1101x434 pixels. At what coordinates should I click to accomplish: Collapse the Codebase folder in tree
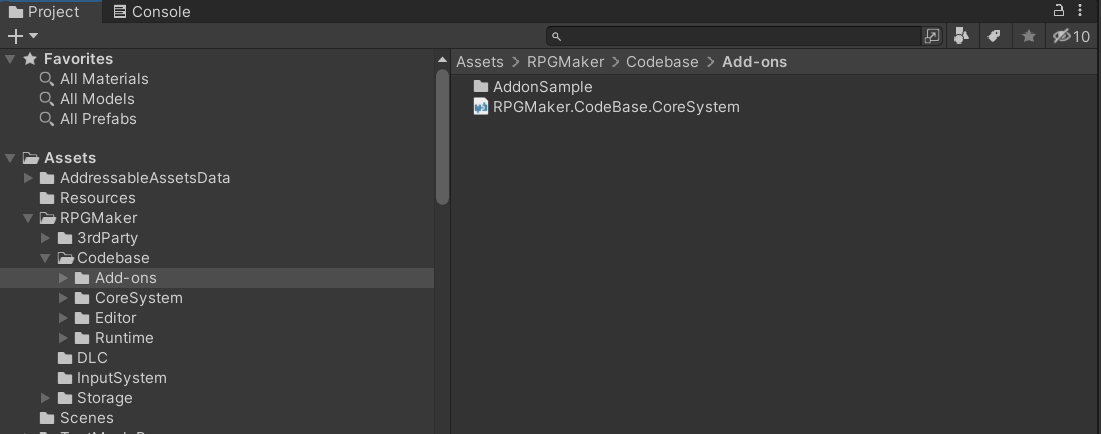pos(45,258)
